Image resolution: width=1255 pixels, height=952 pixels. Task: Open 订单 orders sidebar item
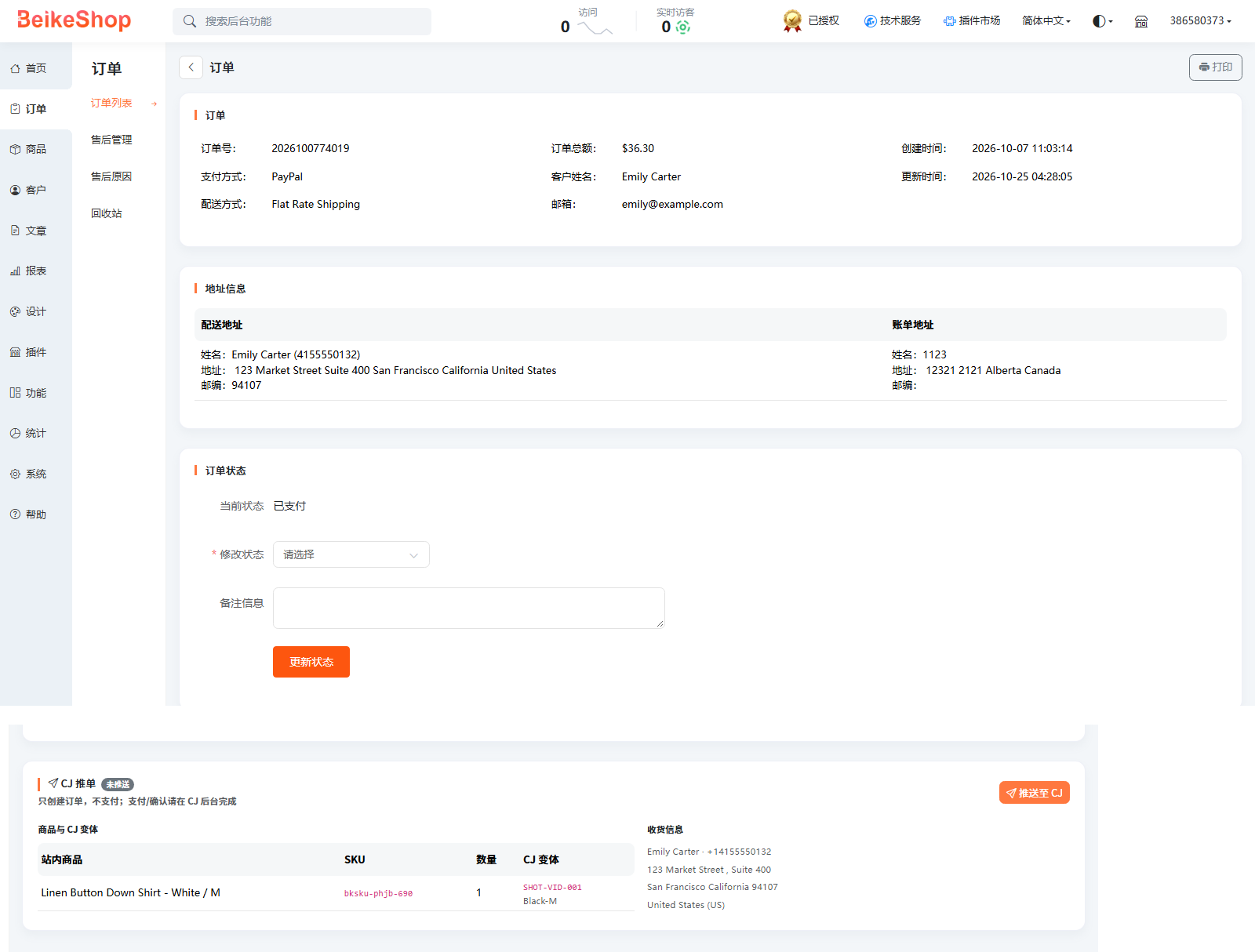pyautogui.click(x=36, y=109)
